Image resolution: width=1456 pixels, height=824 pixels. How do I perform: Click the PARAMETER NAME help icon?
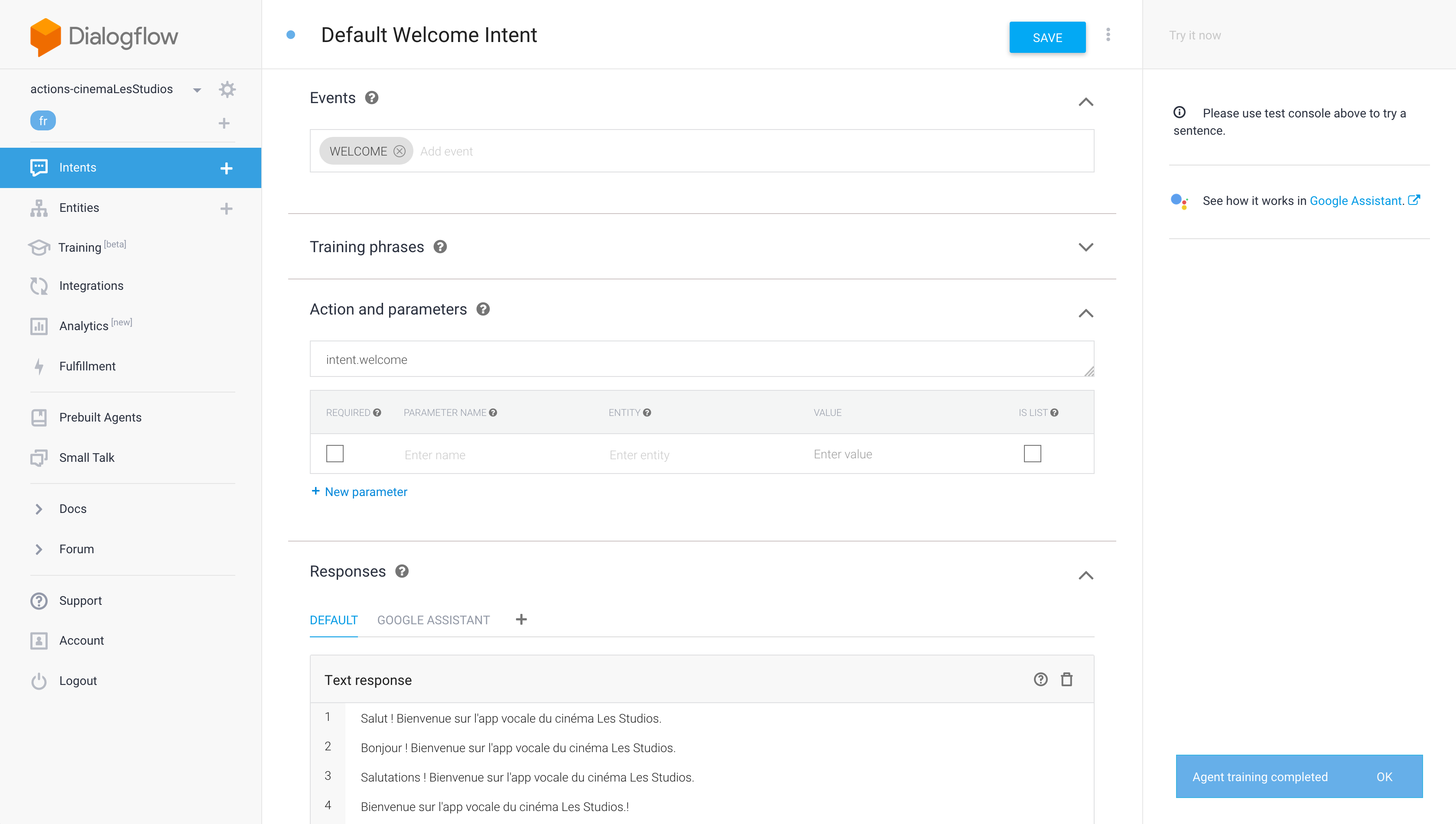(493, 412)
